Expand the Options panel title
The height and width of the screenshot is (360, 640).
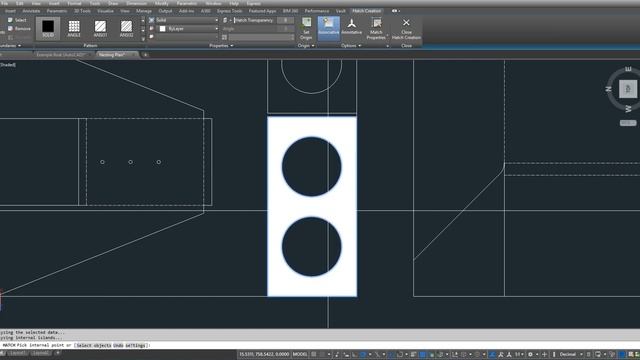tap(351, 46)
